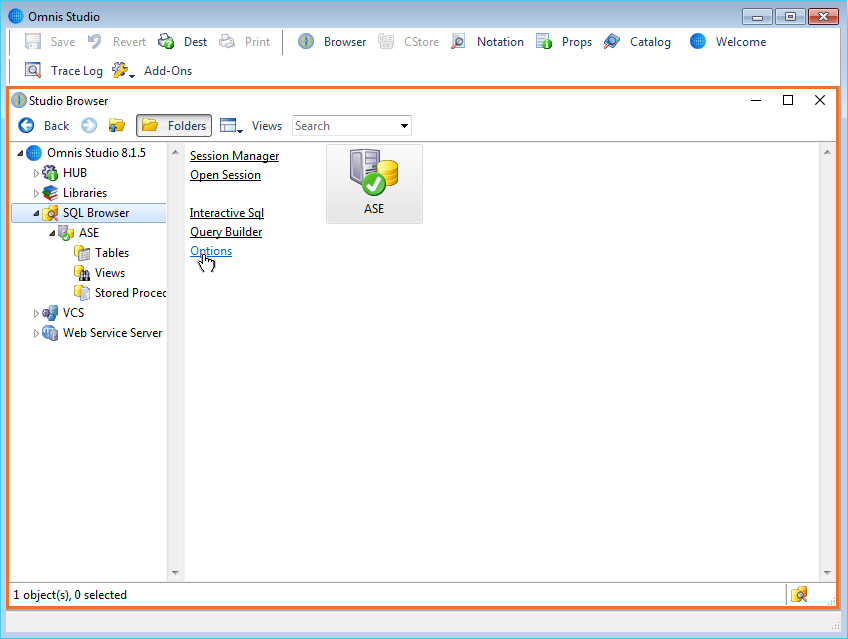848x639 pixels.
Task: Open the SQL Browser Options link
Action: coord(211,250)
